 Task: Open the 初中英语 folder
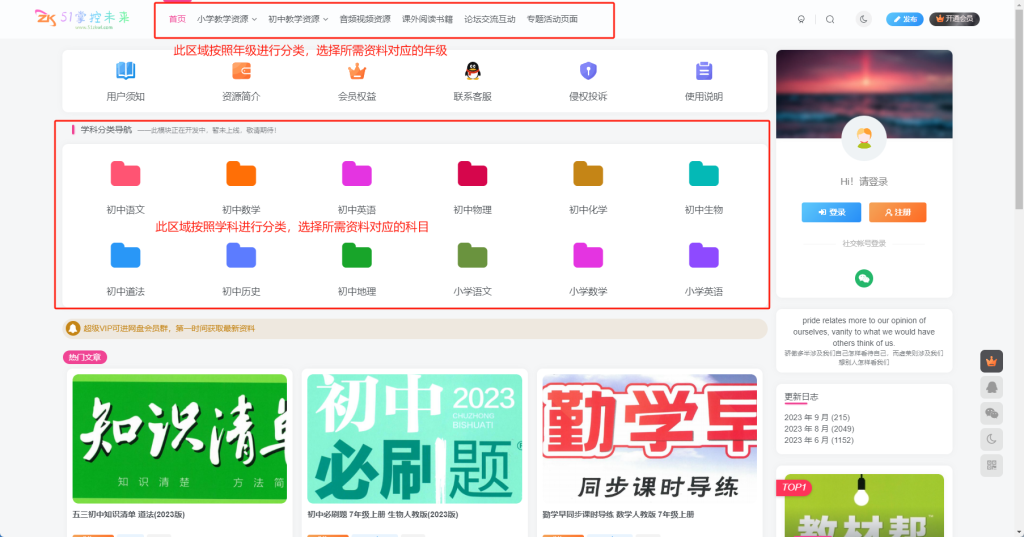pyautogui.click(x=357, y=174)
